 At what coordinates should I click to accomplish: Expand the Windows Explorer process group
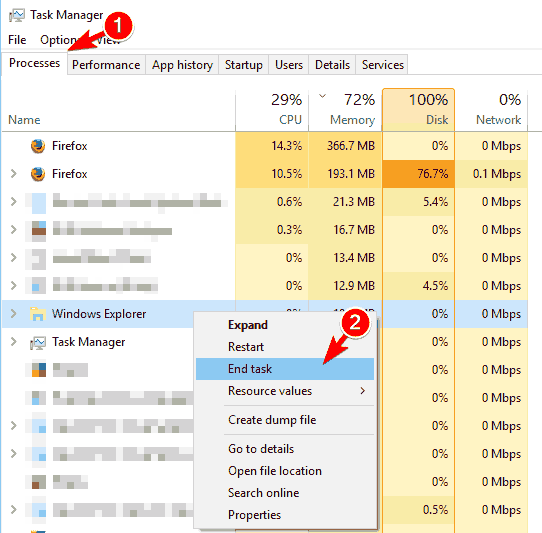coord(13,314)
